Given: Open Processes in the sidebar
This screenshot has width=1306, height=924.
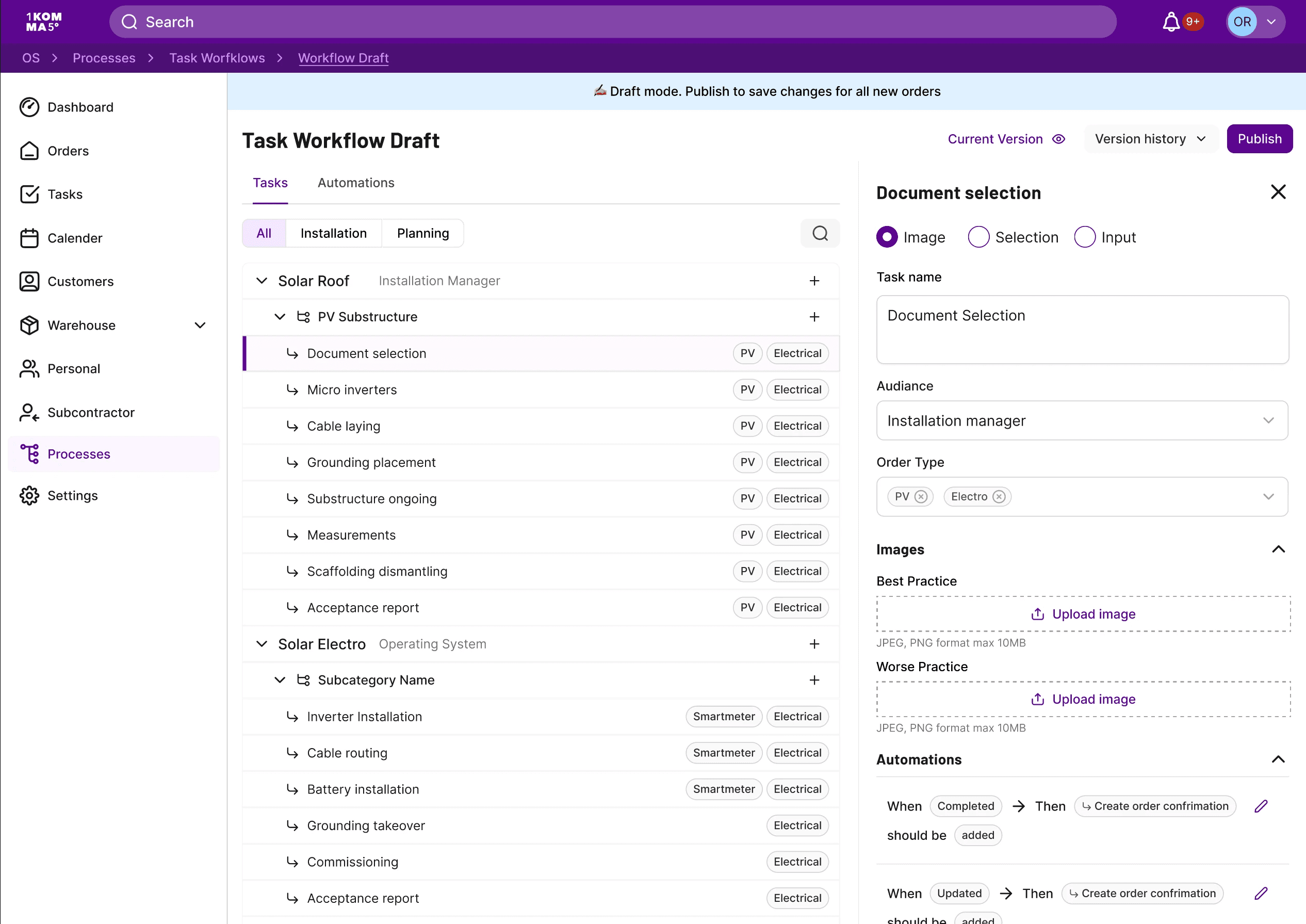Looking at the screenshot, I should point(79,454).
